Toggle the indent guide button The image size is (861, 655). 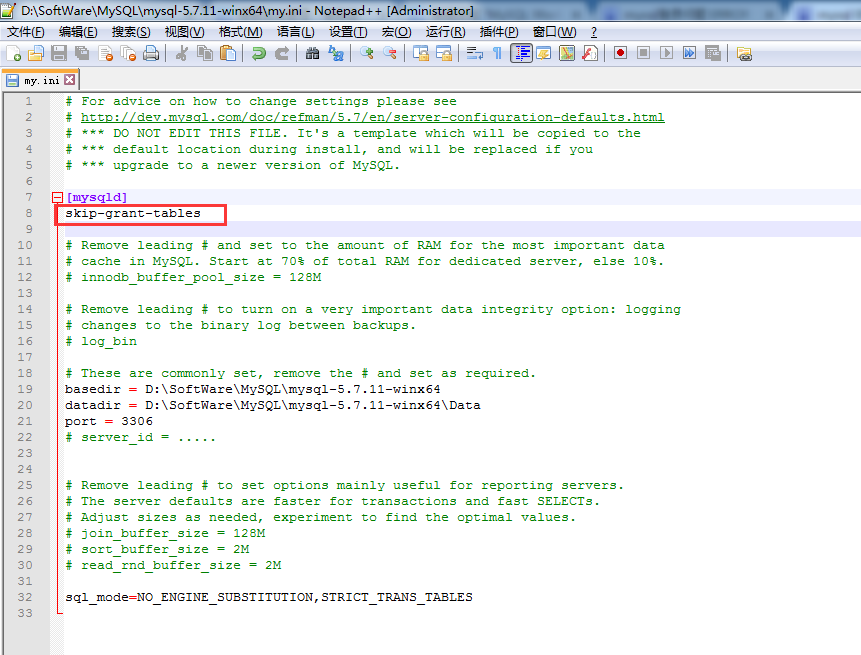pyautogui.click(x=521, y=54)
